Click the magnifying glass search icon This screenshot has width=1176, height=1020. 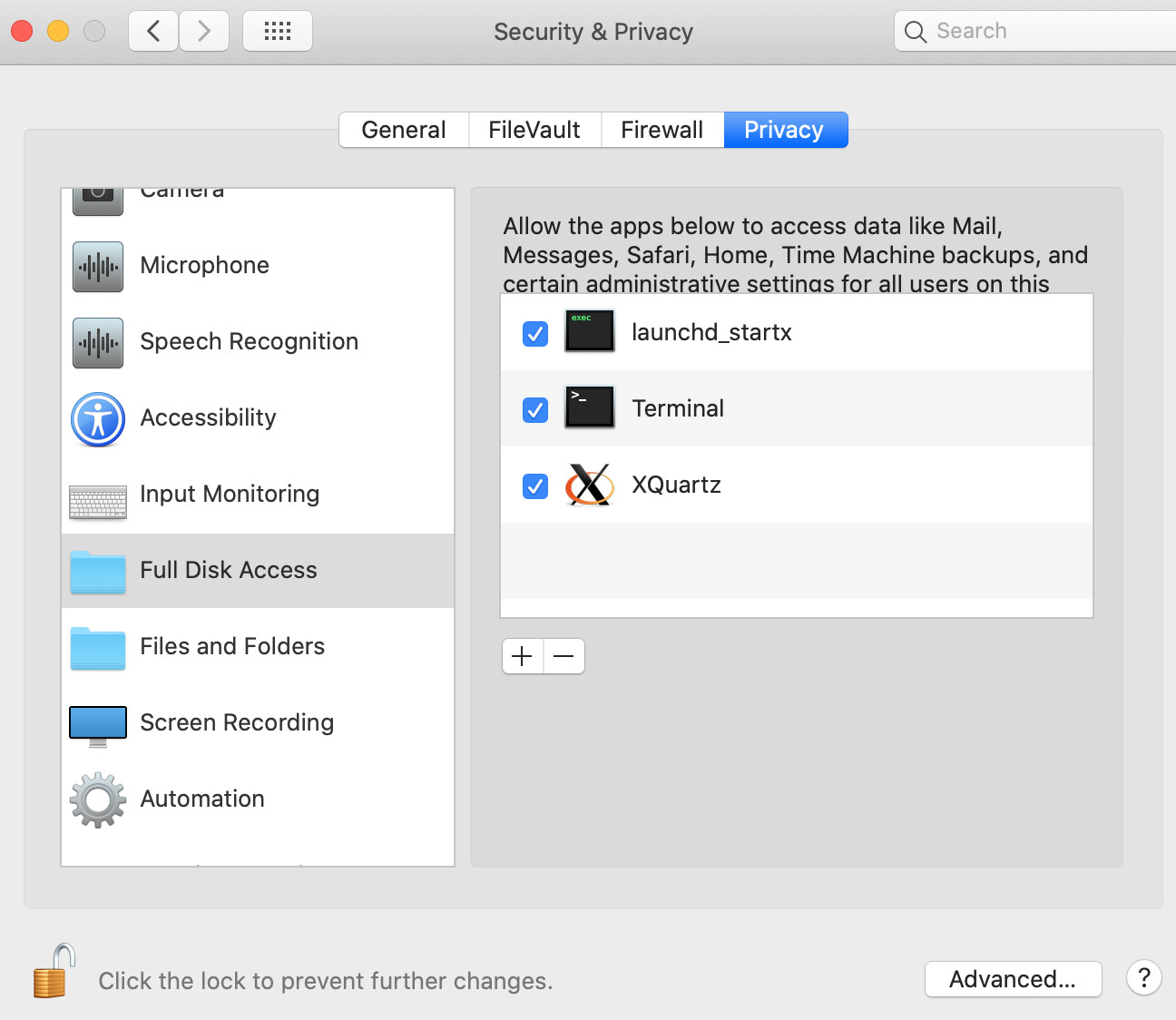pyautogui.click(x=916, y=32)
